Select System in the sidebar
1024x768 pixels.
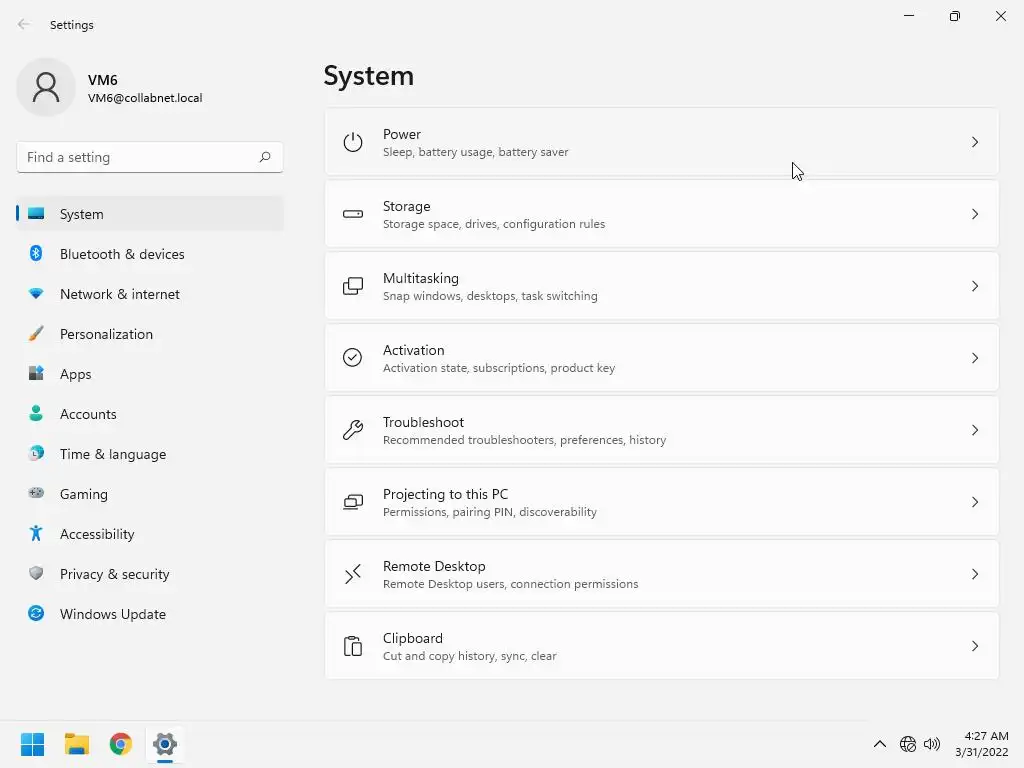150,214
